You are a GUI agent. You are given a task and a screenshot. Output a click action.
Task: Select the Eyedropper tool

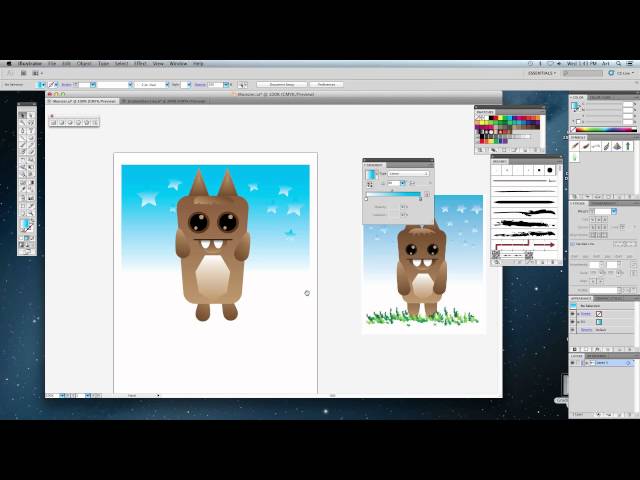tap(23, 190)
